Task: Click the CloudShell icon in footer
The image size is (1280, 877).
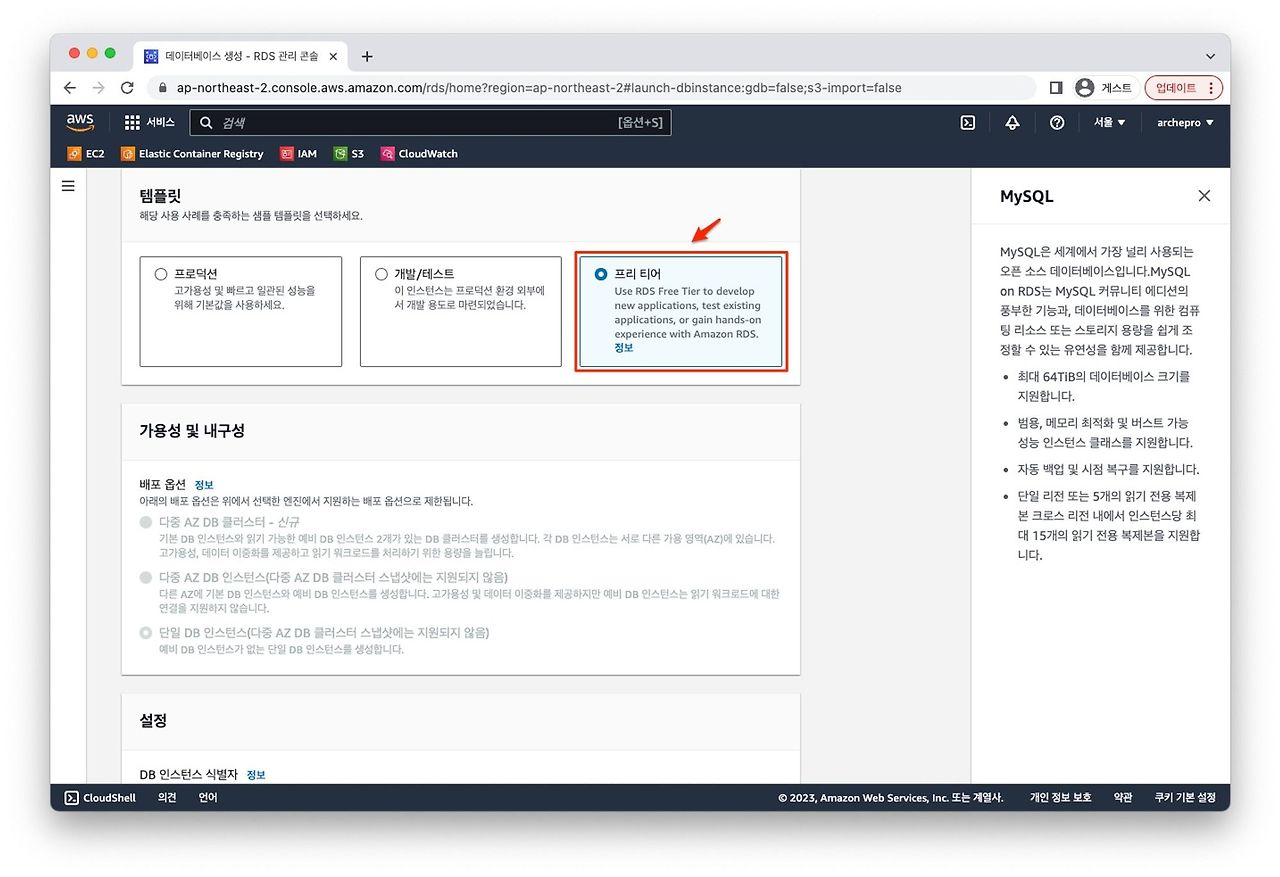Action: (x=72, y=798)
